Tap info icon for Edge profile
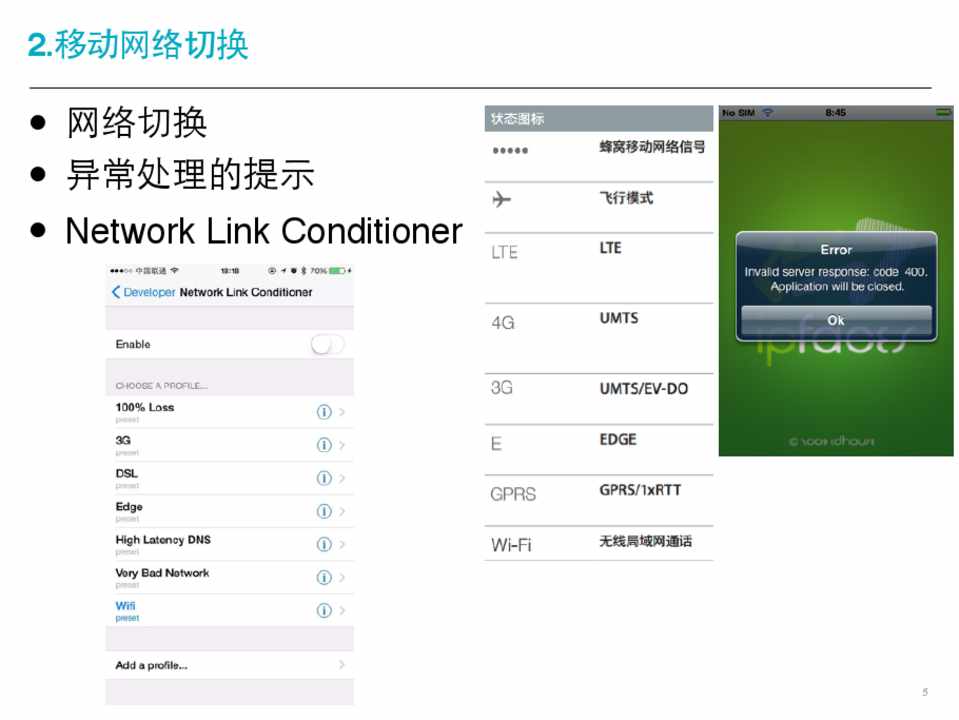This screenshot has width=959, height=720. [323, 511]
